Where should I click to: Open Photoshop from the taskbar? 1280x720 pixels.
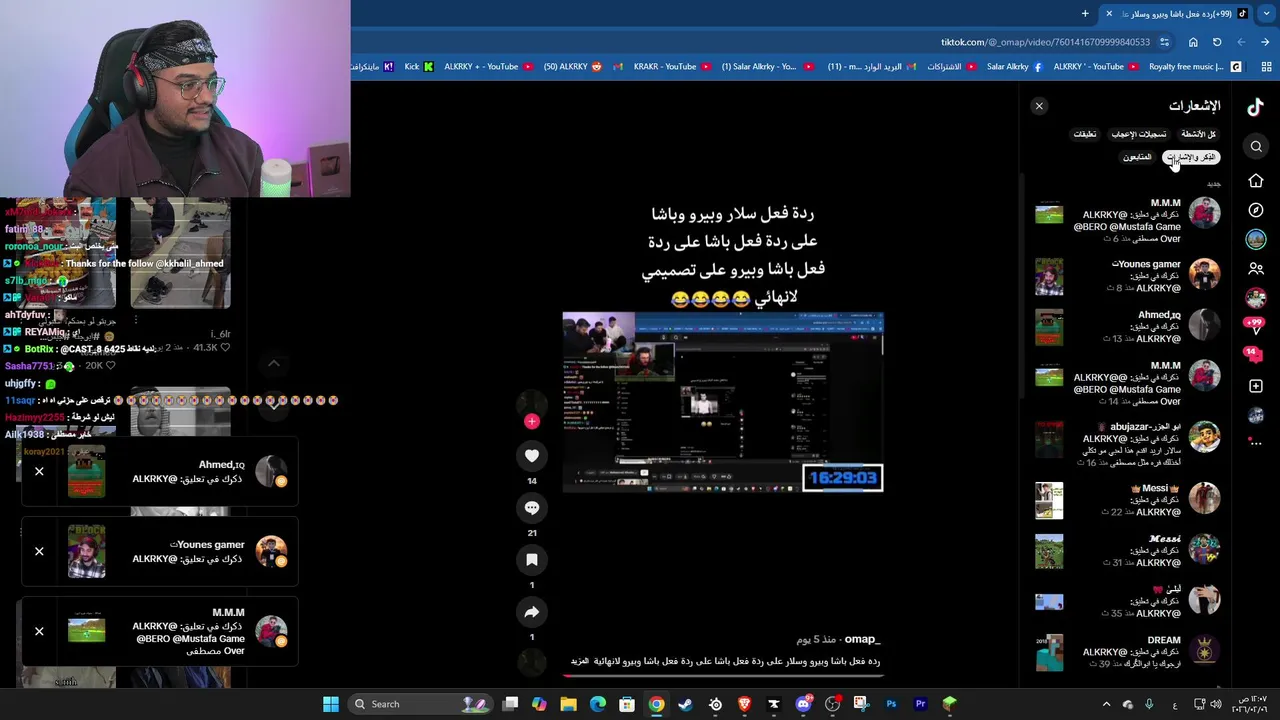[x=891, y=704]
